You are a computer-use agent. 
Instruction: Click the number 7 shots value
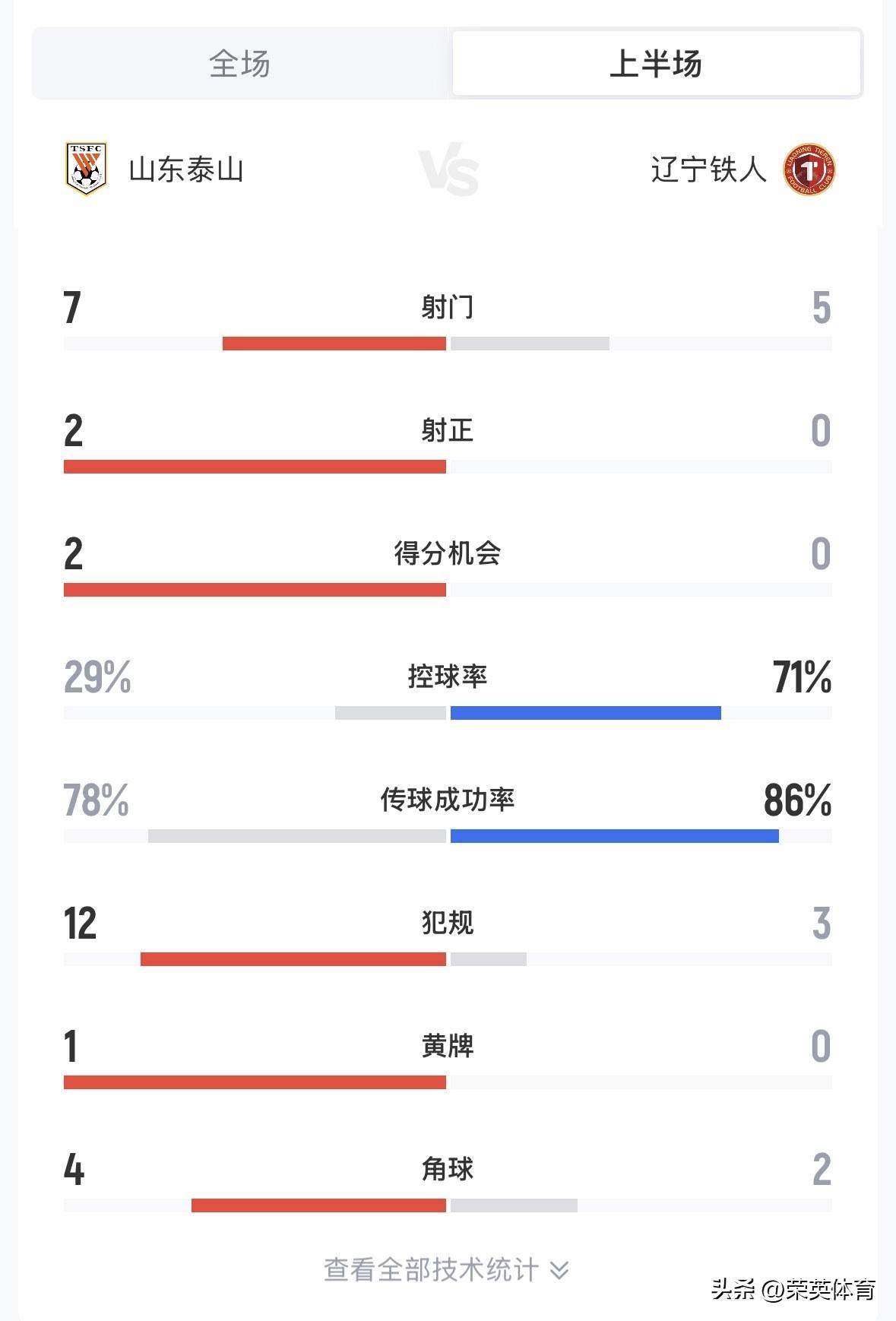point(71,308)
